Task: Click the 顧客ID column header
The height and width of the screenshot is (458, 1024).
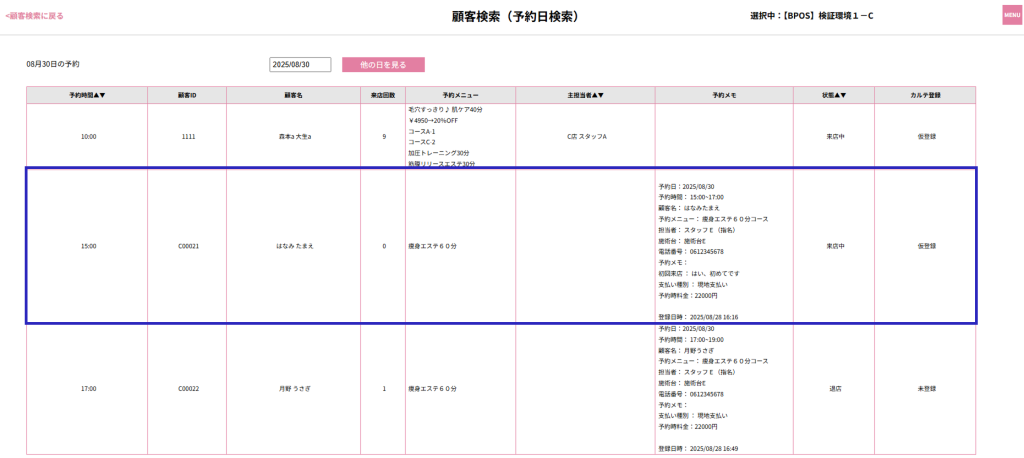Action: [188, 95]
